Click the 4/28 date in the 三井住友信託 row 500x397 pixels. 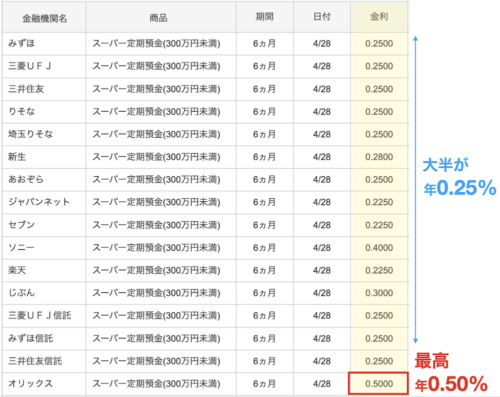(322, 361)
